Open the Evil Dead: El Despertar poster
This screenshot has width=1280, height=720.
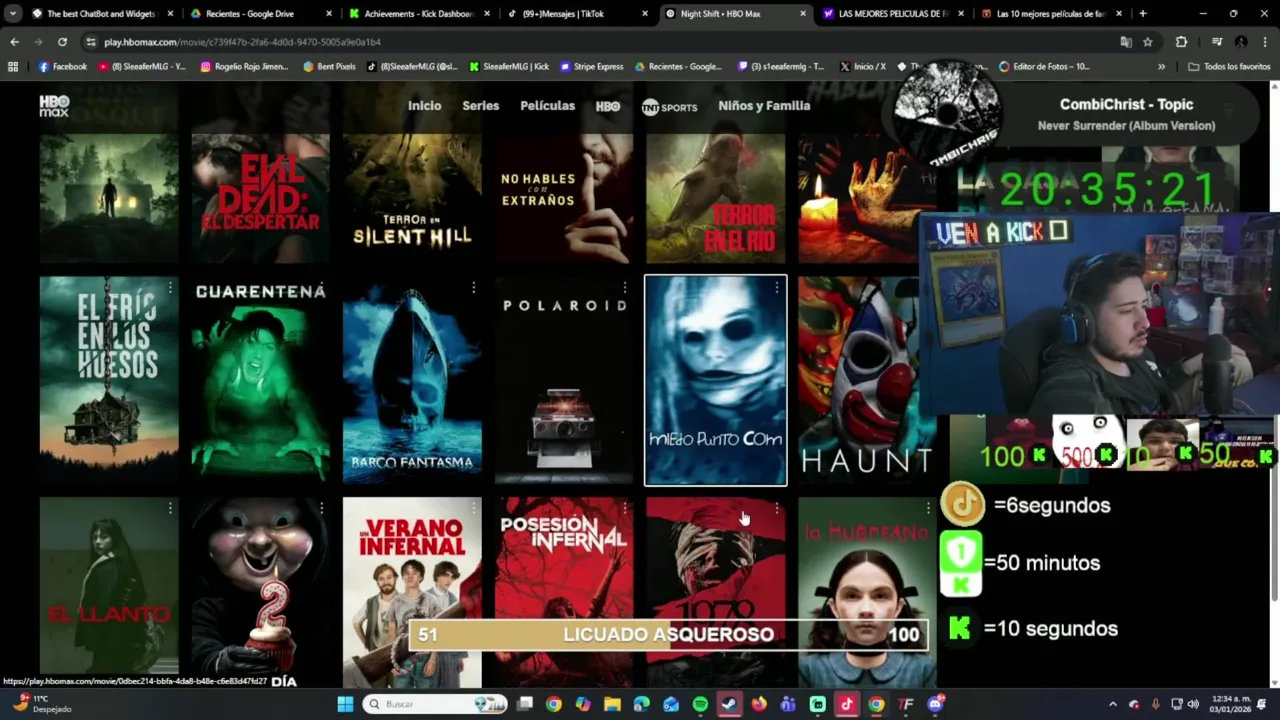click(260, 198)
